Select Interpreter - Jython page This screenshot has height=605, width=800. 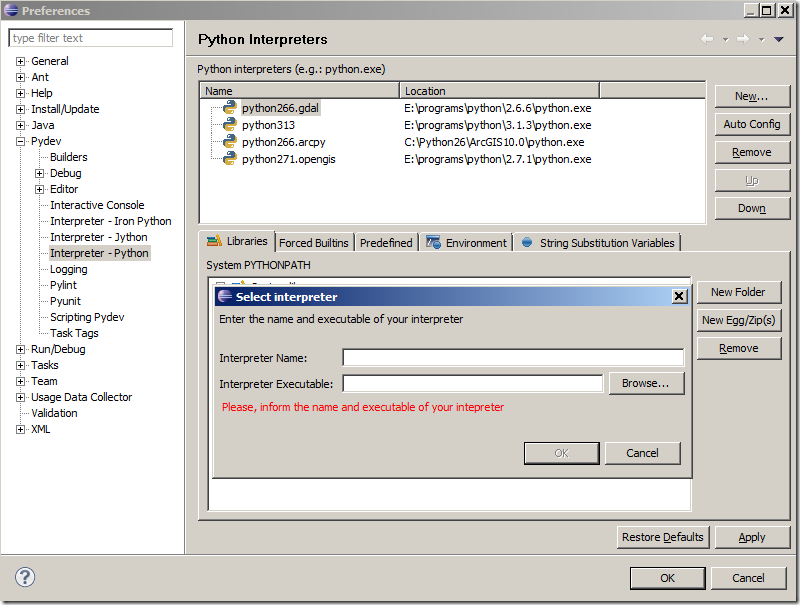pyautogui.click(x=98, y=237)
